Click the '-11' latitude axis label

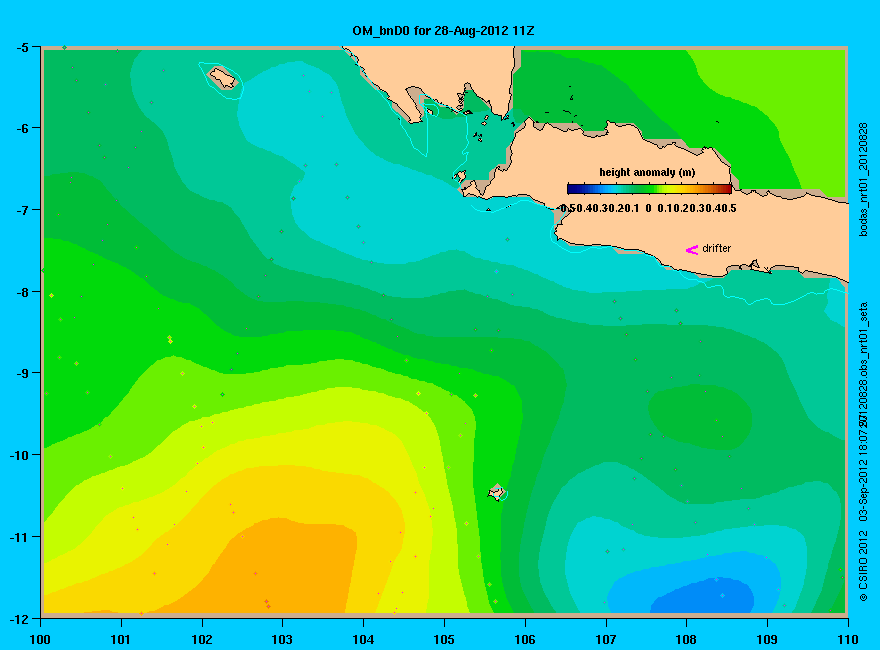click(19, 537)
